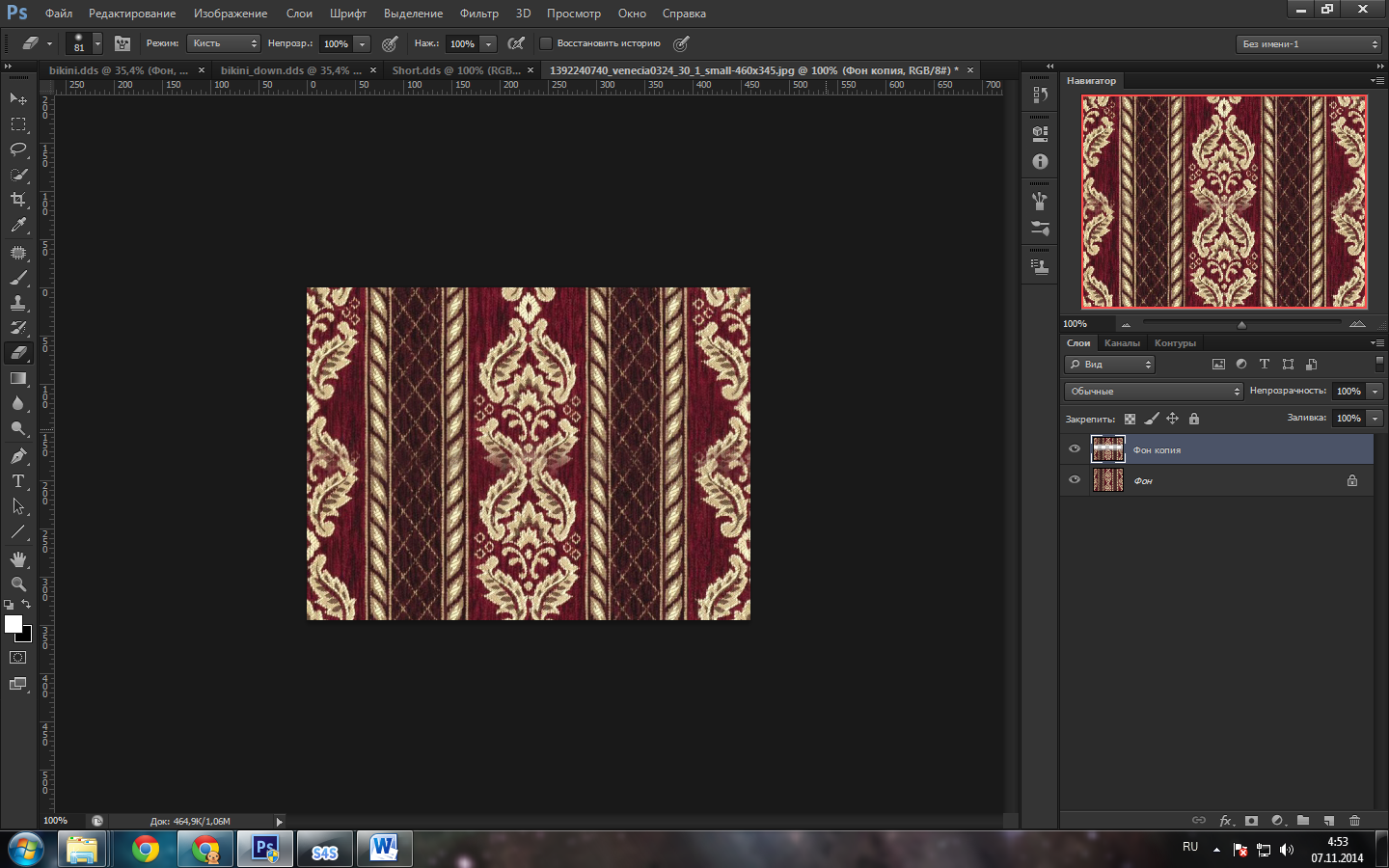This screenshot has height=868, width=1389.
Task: Select the Hand tool
Action: pyautogui.click(x=18, y=559)
